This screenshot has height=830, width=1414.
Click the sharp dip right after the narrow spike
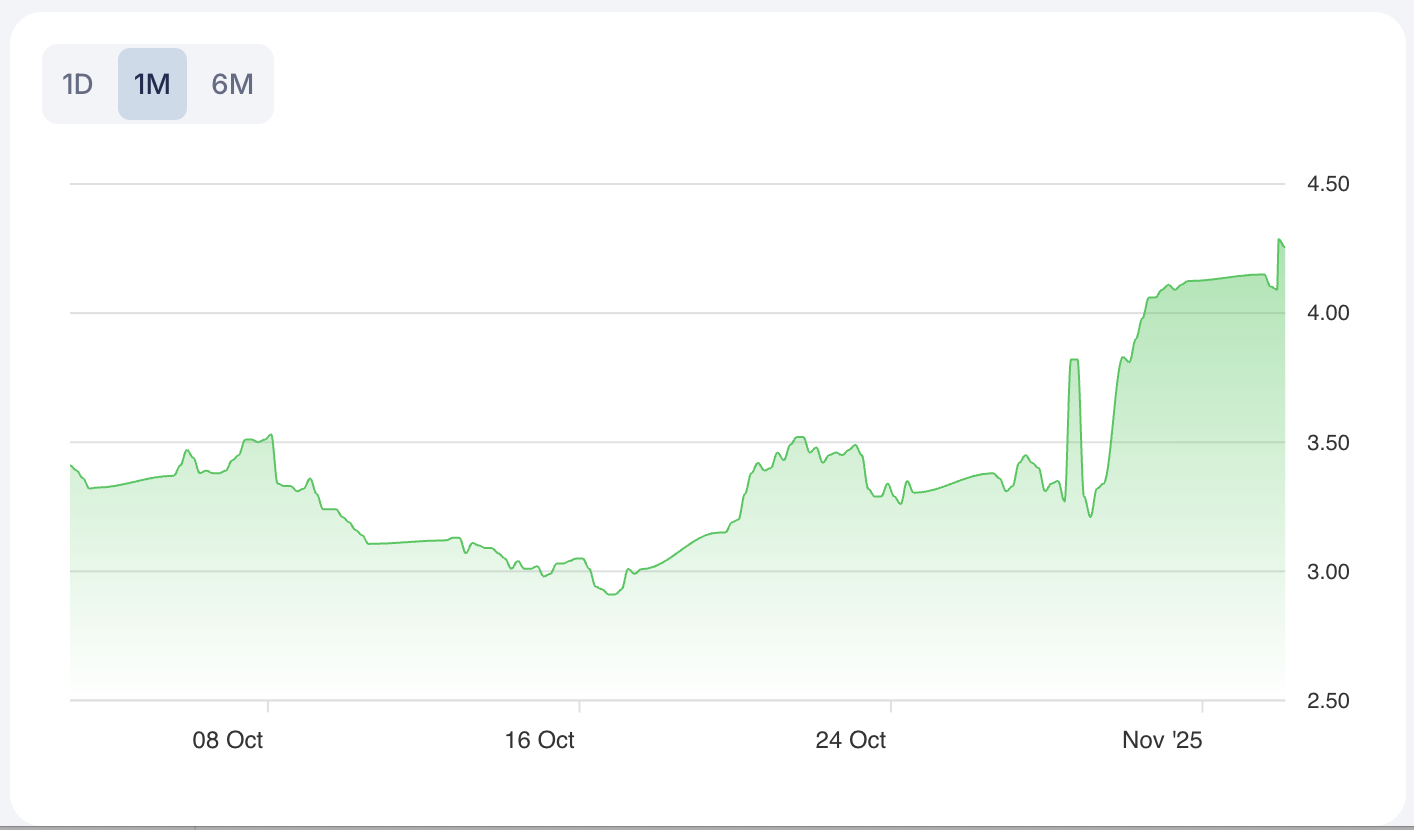[1091, 516]
